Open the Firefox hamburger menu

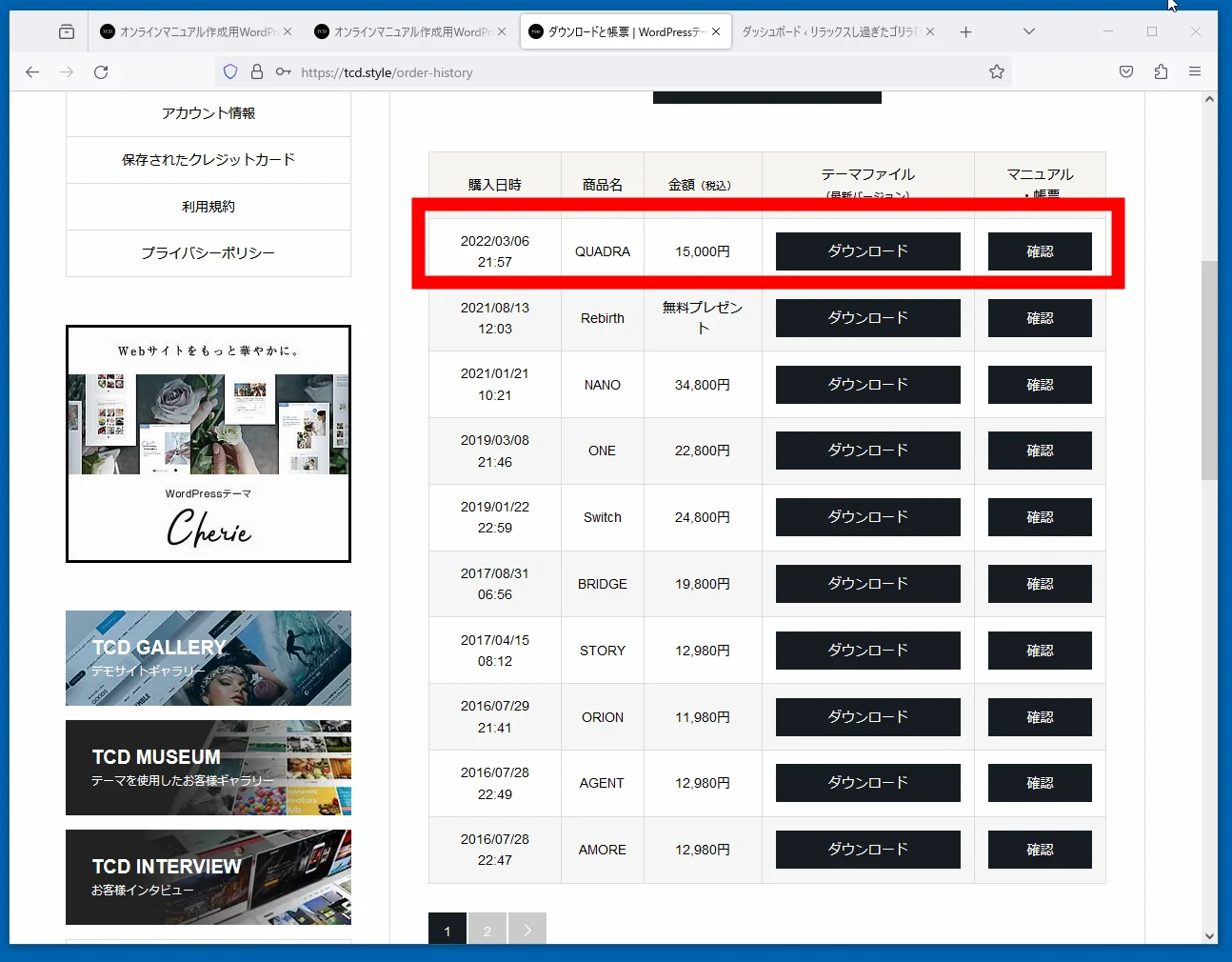coord(1195,72)
